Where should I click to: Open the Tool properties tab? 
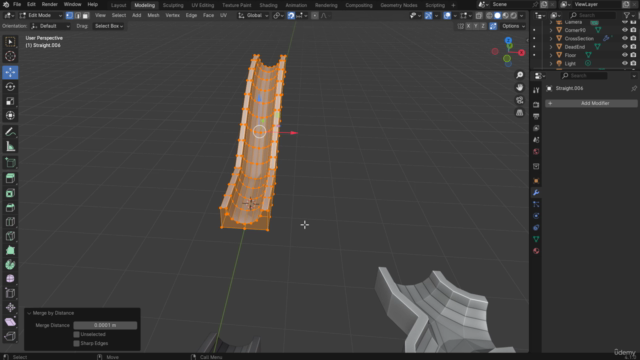click(536, 90)
